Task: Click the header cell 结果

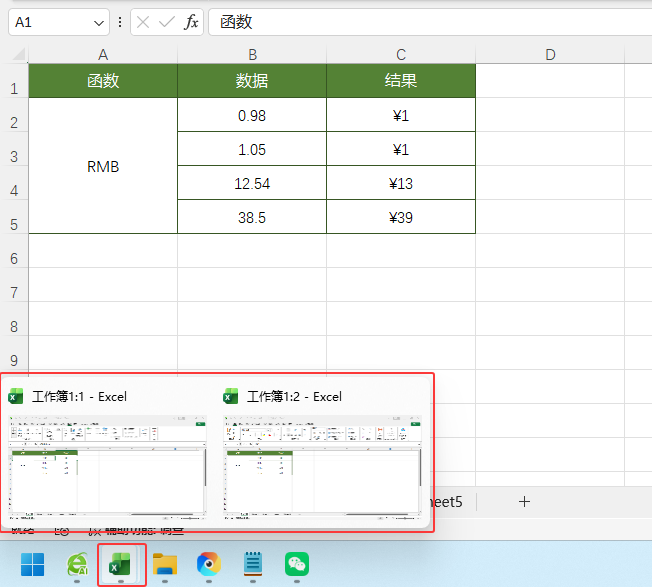Action: point(401,81)
